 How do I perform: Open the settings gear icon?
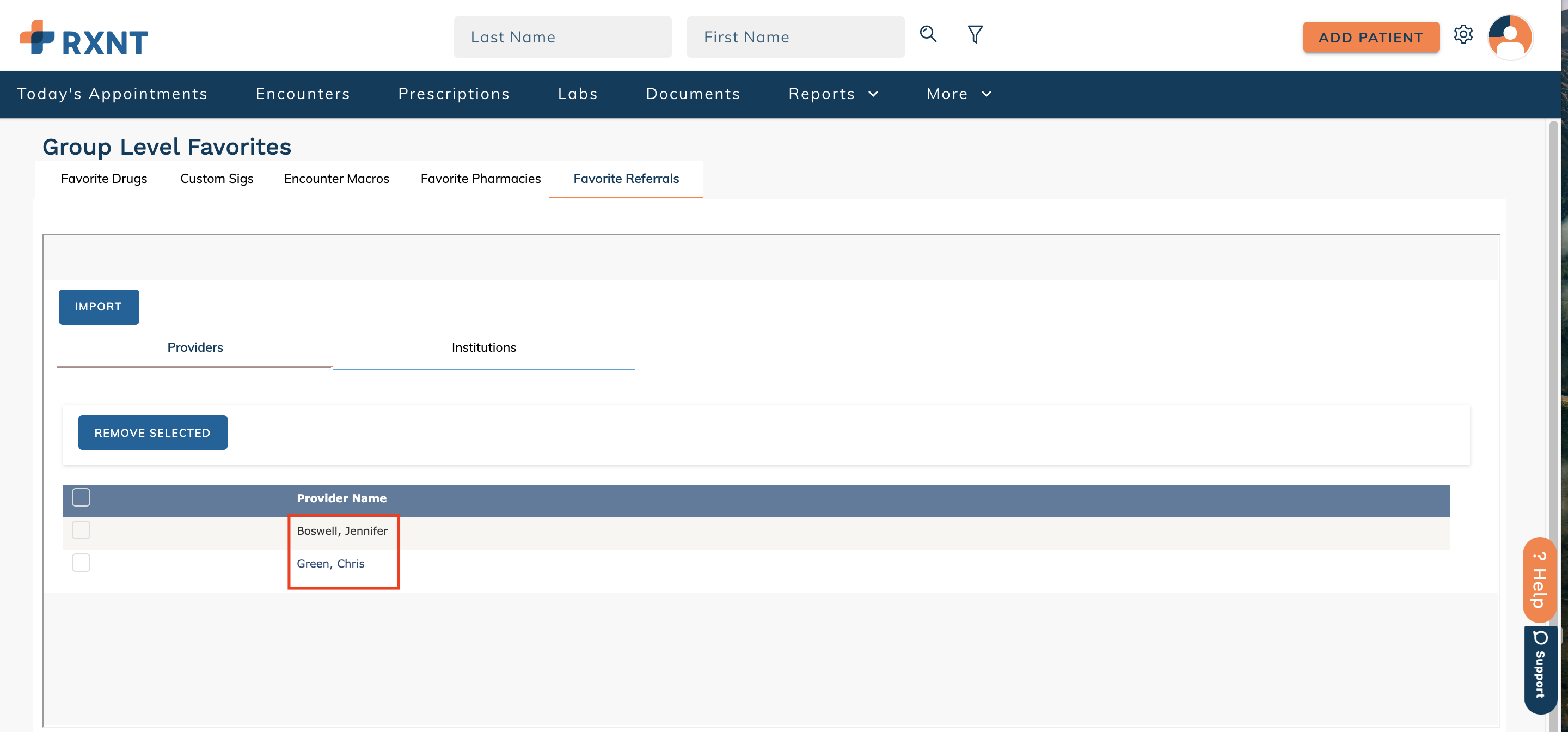click(1463, 35)
